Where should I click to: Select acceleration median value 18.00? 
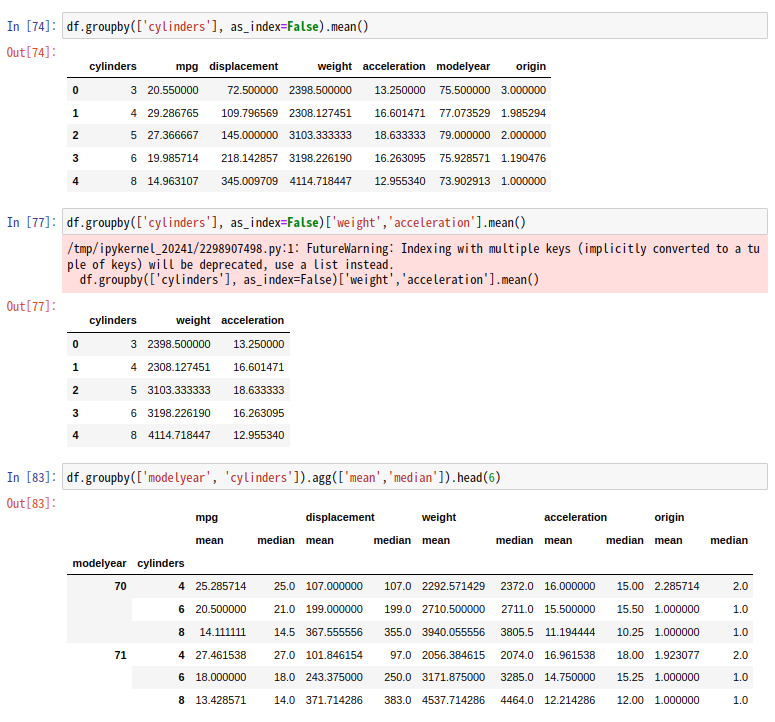pos(630,655)
